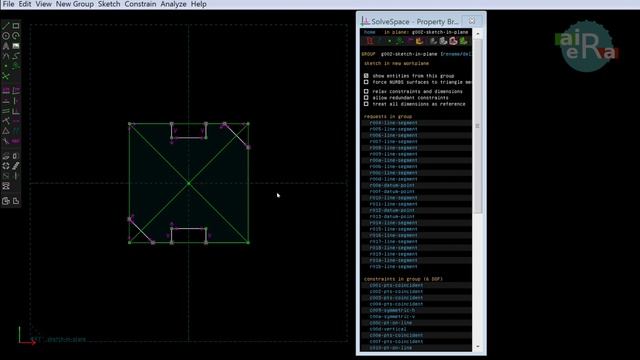640x360 pixels.
Task: Open request r004-line-segment
Action: point(393,123)
